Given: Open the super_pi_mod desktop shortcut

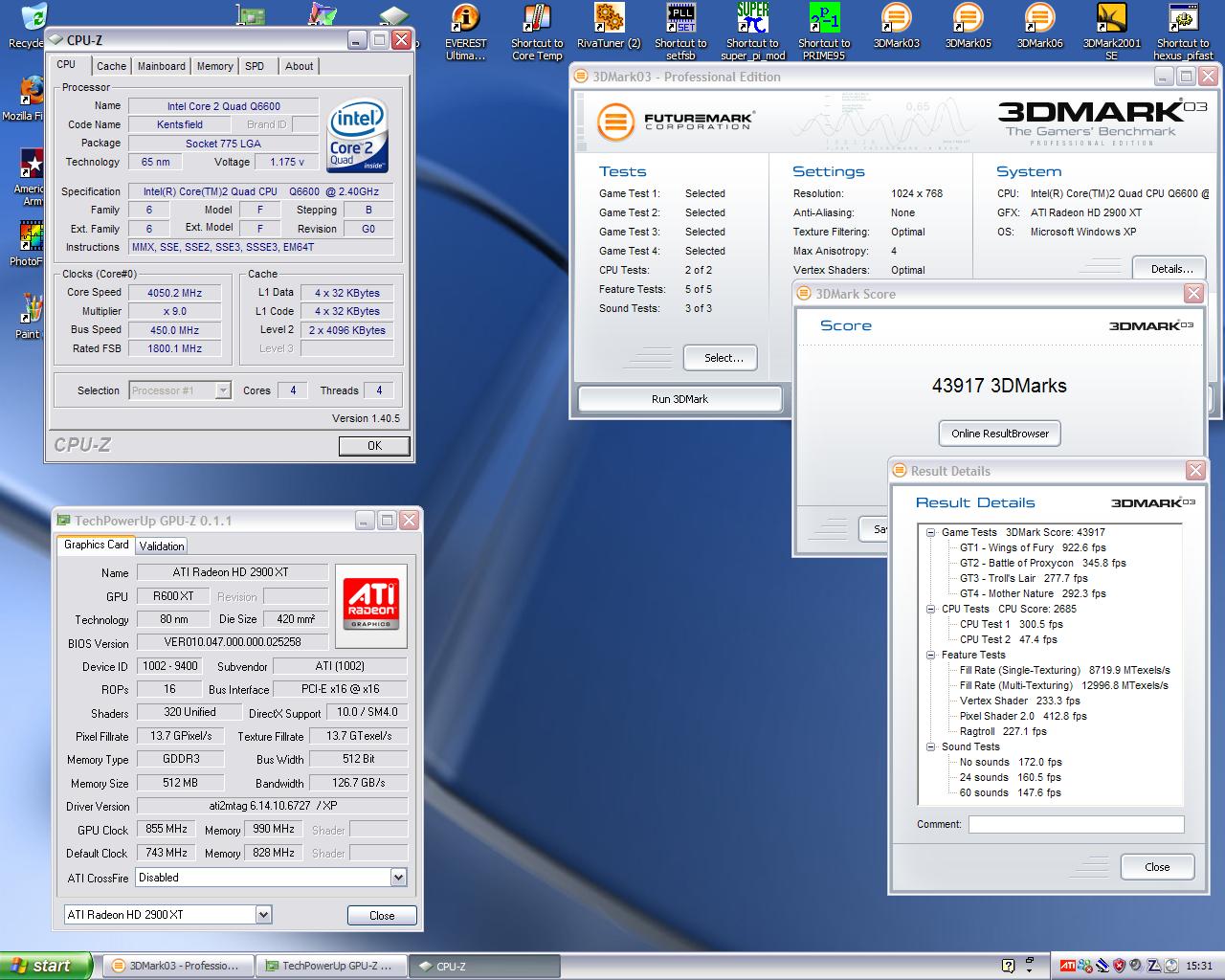Looking at the screenshot, I should point(753,31).
